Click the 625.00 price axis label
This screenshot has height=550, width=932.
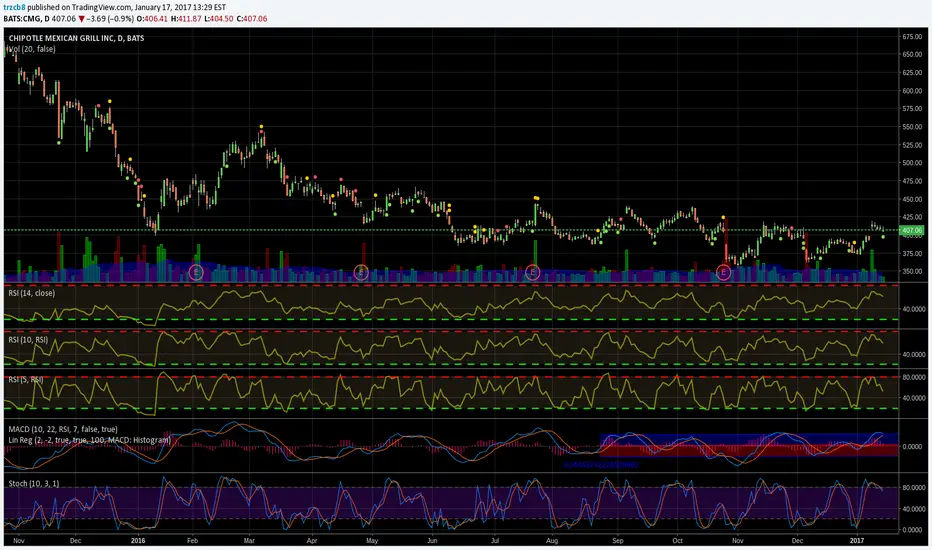pyautogui.click(x=911, y=73)
